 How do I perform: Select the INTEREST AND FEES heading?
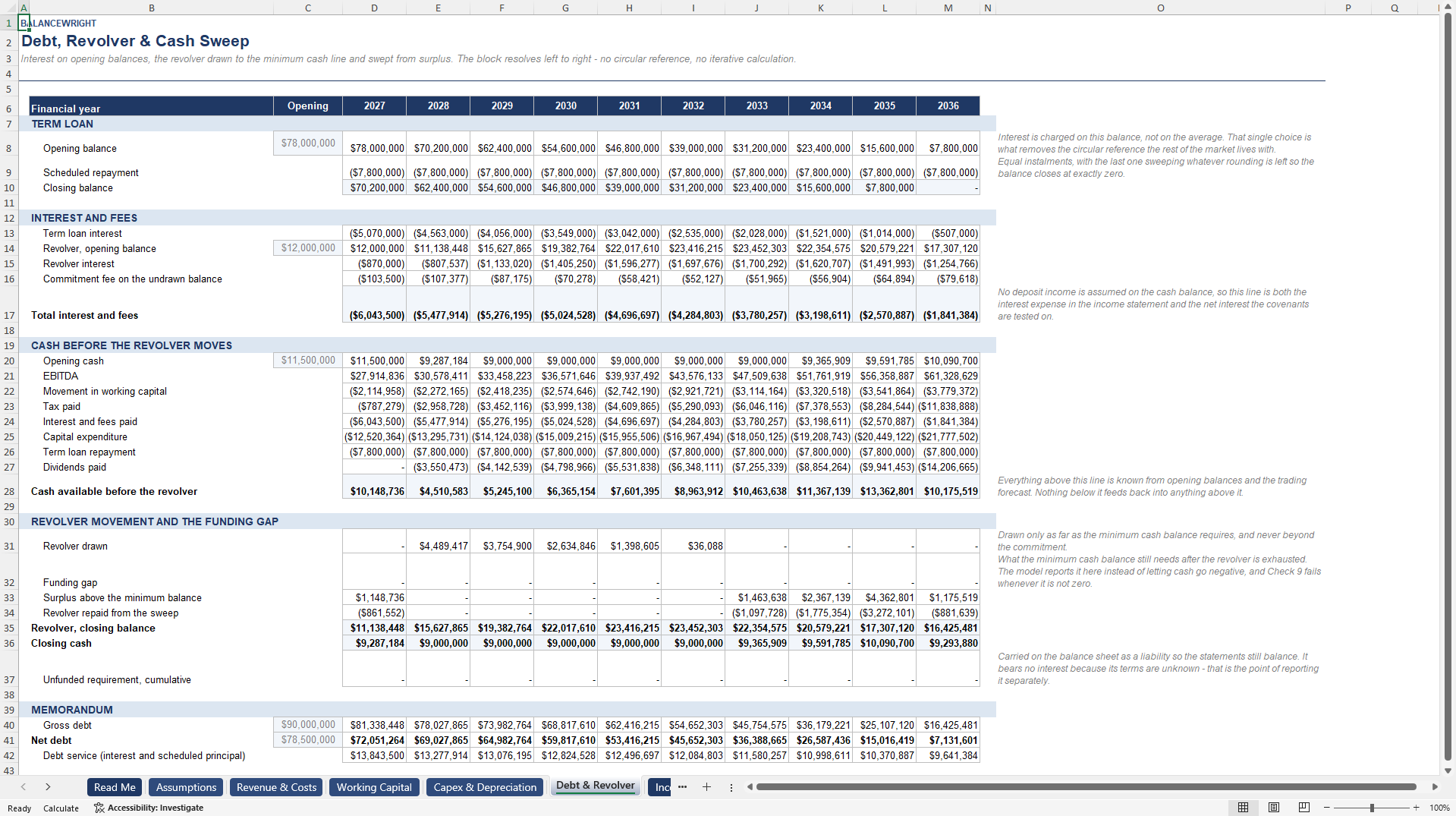pos(84,218)
